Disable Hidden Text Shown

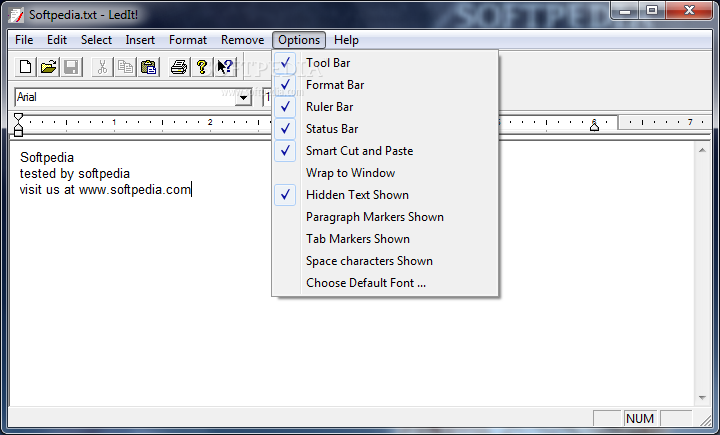(385, 195)
